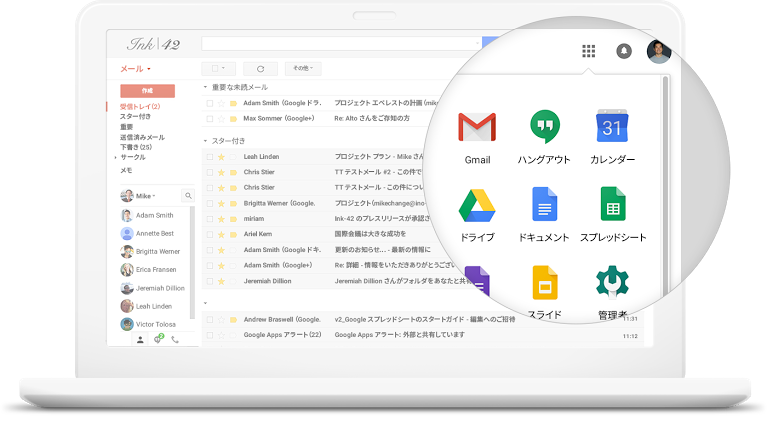767x428 pixels.
Task: Click the red 作成 compose button
Action: (147, 90)
